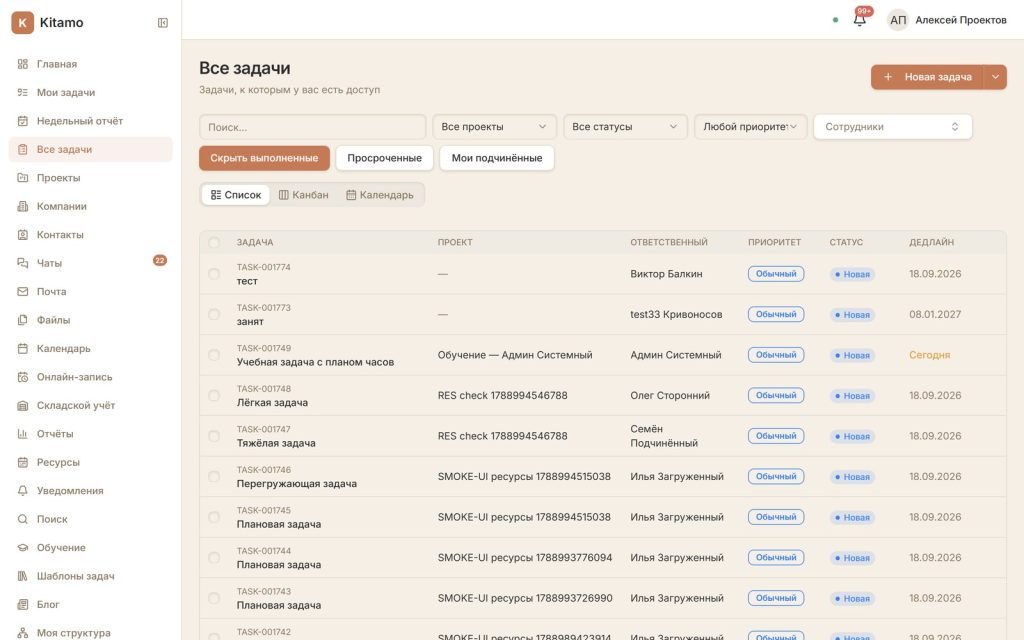The height and width of the screenshot is (640, 1024).
Task: Sort by the Дедлайн column header
Action: pyautogui.click(x=931, y=242)
